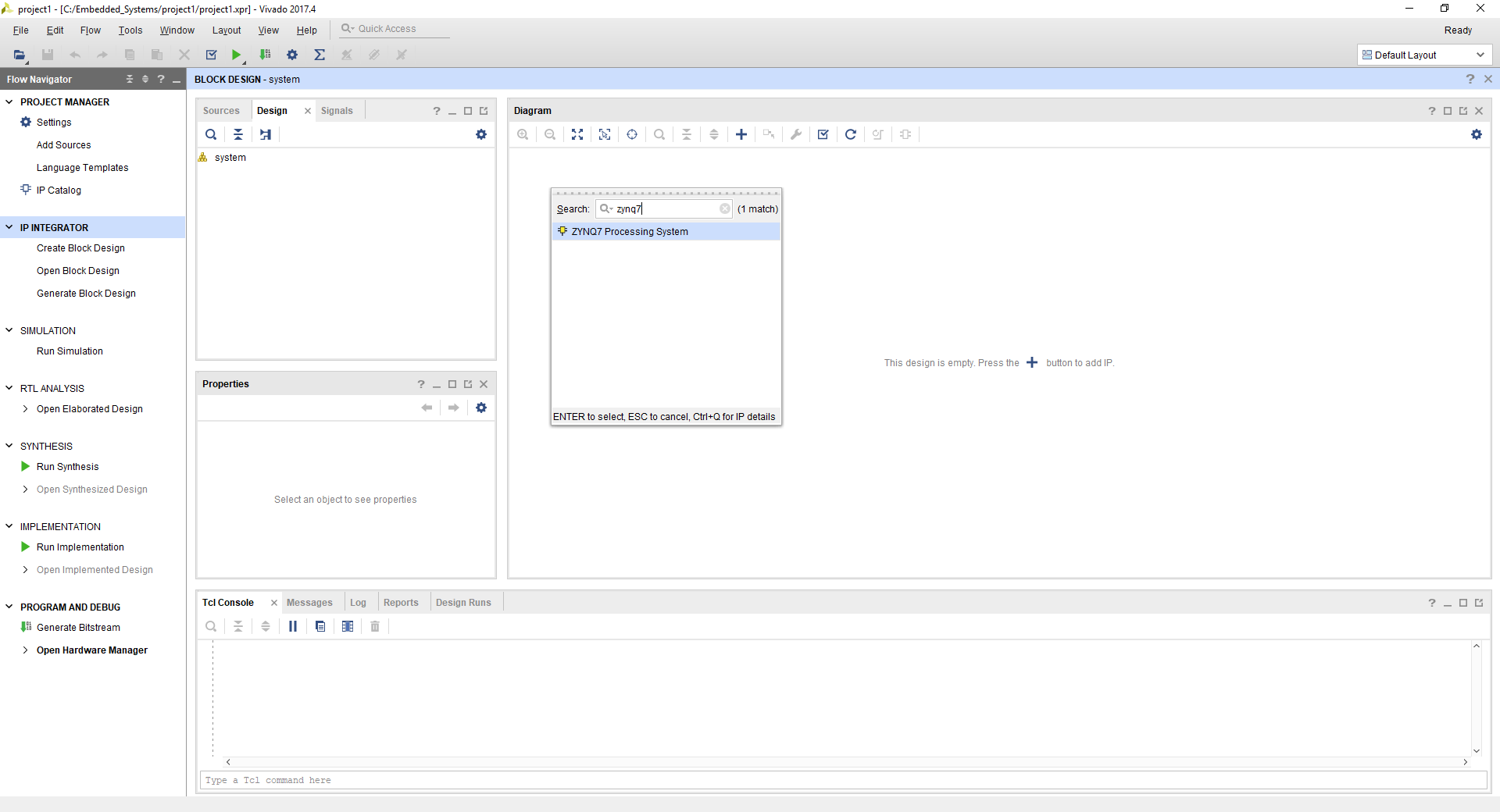Zoom in on the Diagram
The image size is (1500, 812).
pos(523,134)
